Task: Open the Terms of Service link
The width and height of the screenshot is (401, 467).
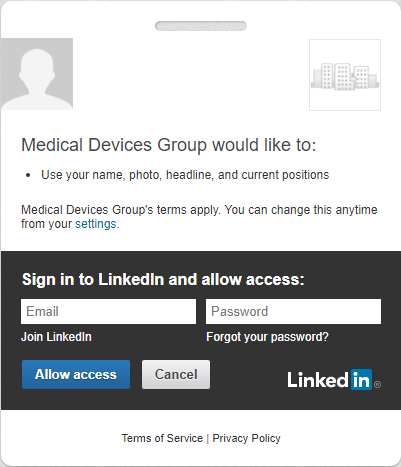Action: tap(162, 438)
